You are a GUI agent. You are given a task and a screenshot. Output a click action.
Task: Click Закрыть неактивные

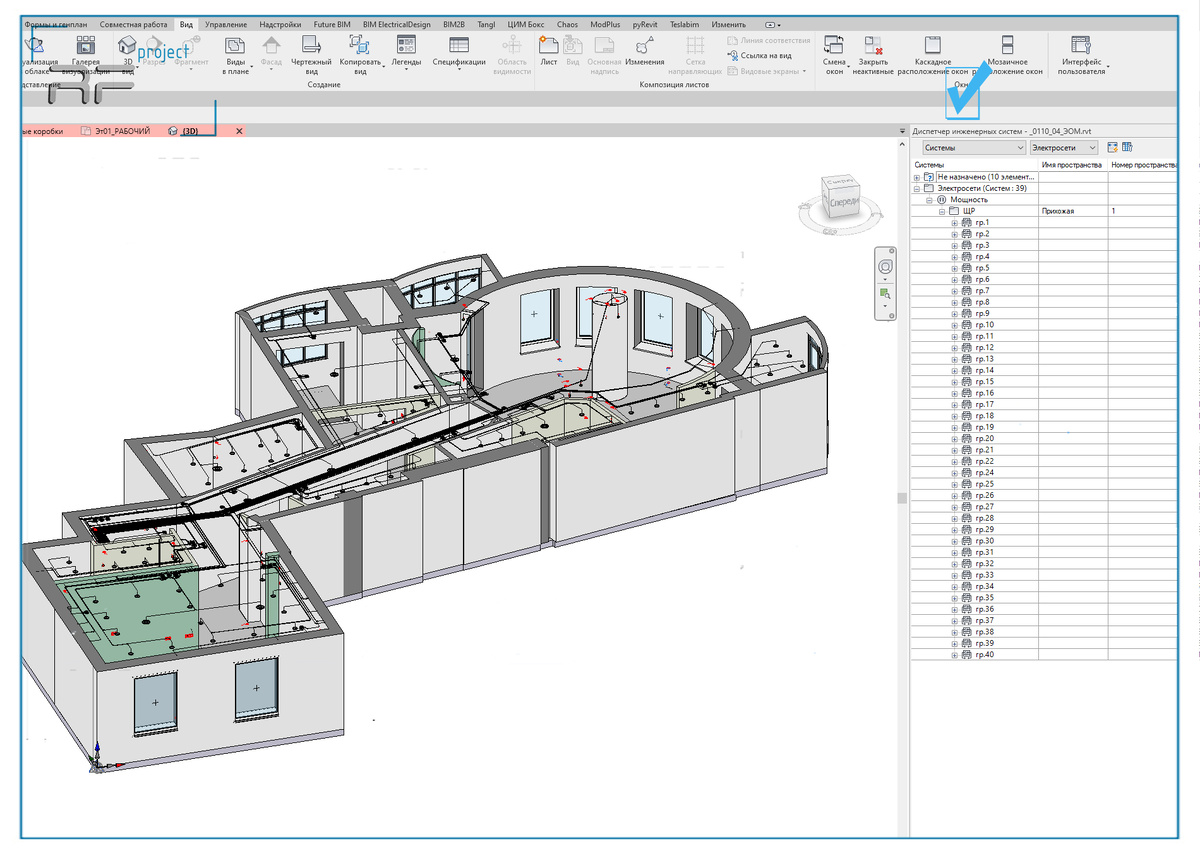pyautogui.click(x=875, y=54)
